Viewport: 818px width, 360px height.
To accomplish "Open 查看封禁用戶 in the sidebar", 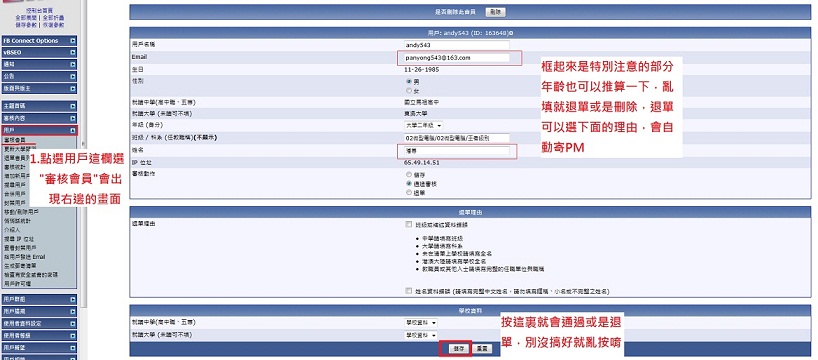I will tap(20, 248).
